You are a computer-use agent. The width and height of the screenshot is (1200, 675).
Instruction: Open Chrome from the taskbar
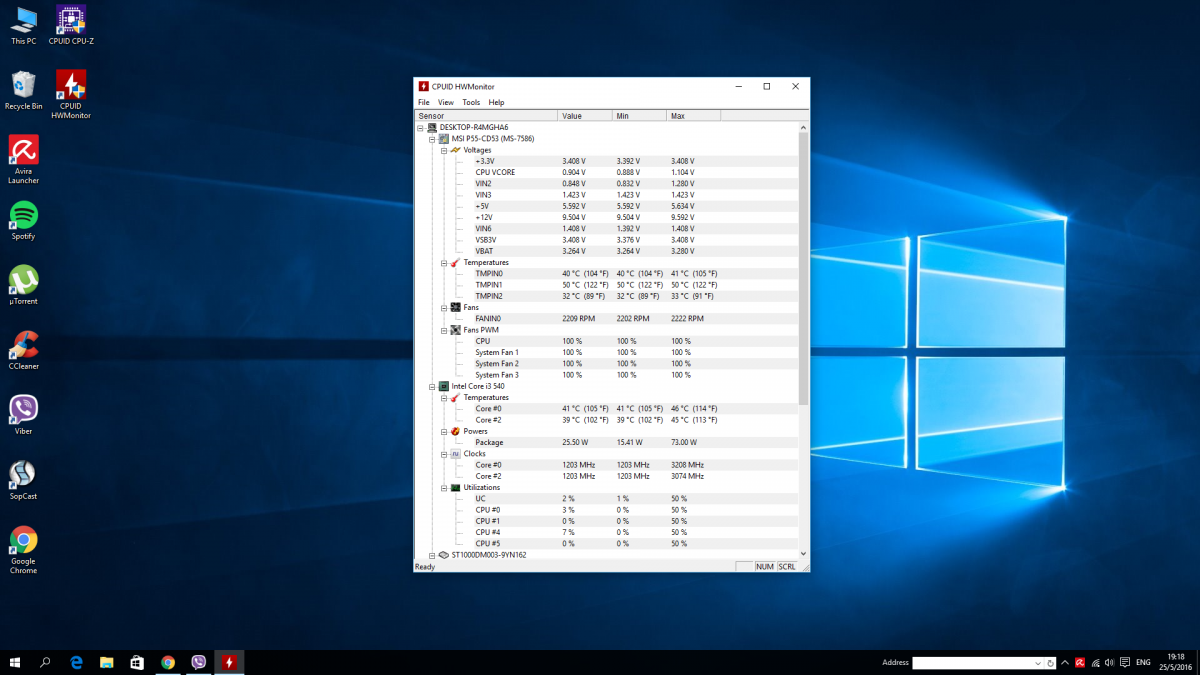pos(168,662)
